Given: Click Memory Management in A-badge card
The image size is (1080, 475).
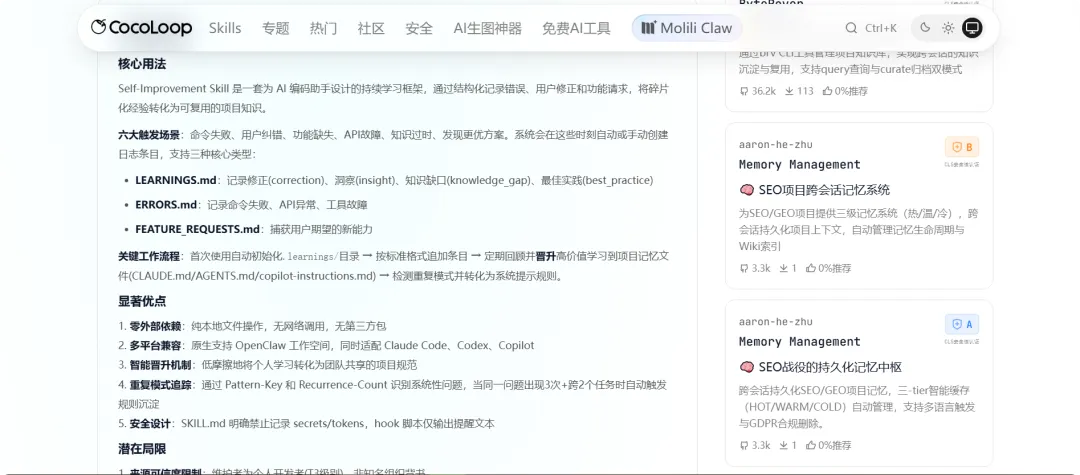Looking at the screenshot, I should click(x=800, y=341).
